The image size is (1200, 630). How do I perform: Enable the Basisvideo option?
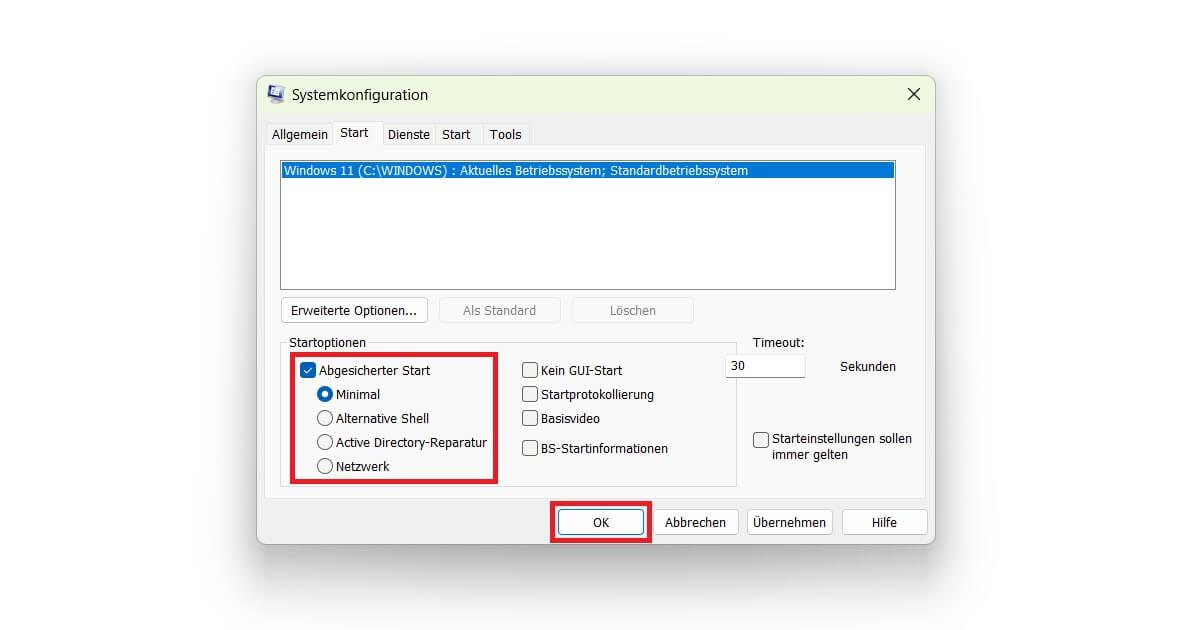point(530,418)
